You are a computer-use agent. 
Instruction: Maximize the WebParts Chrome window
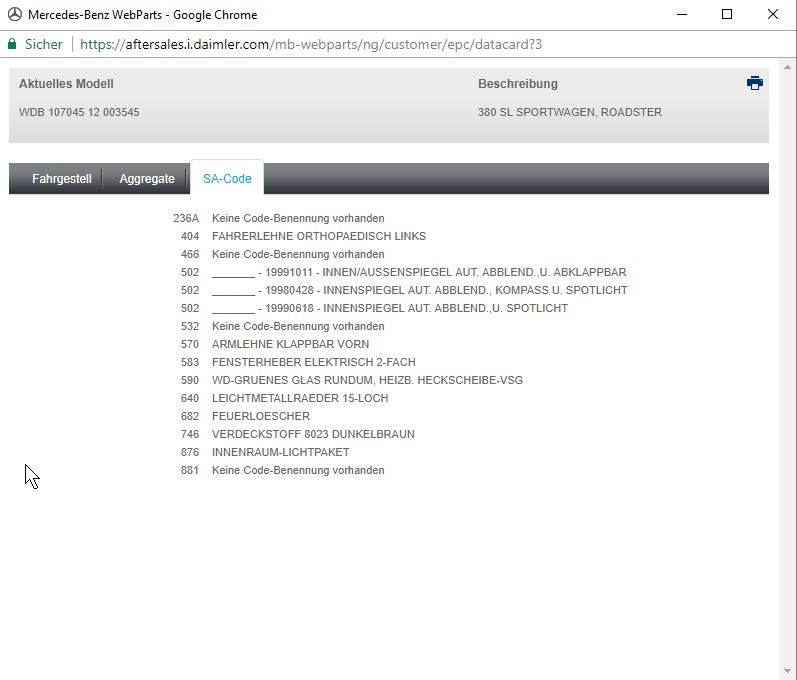[x=727, y=14]
